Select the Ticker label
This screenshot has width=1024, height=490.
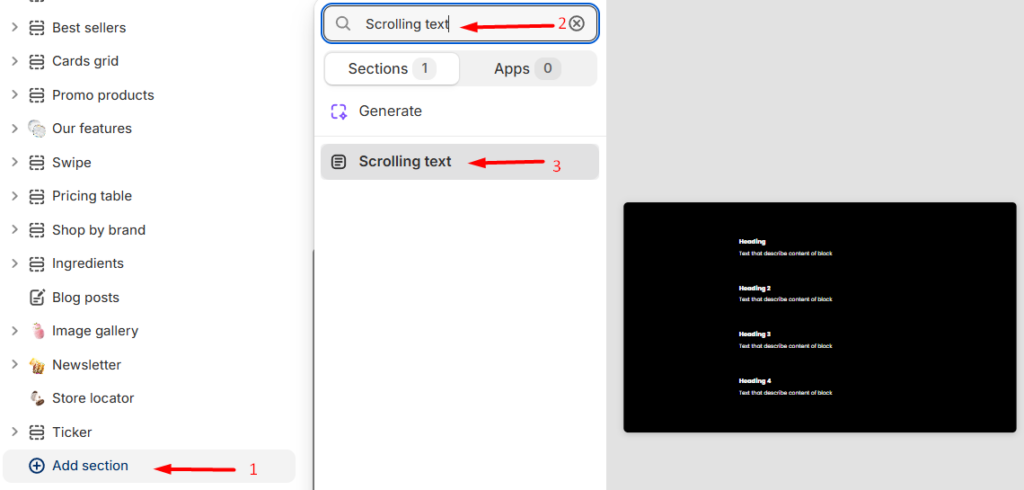(x=72, y=432)
